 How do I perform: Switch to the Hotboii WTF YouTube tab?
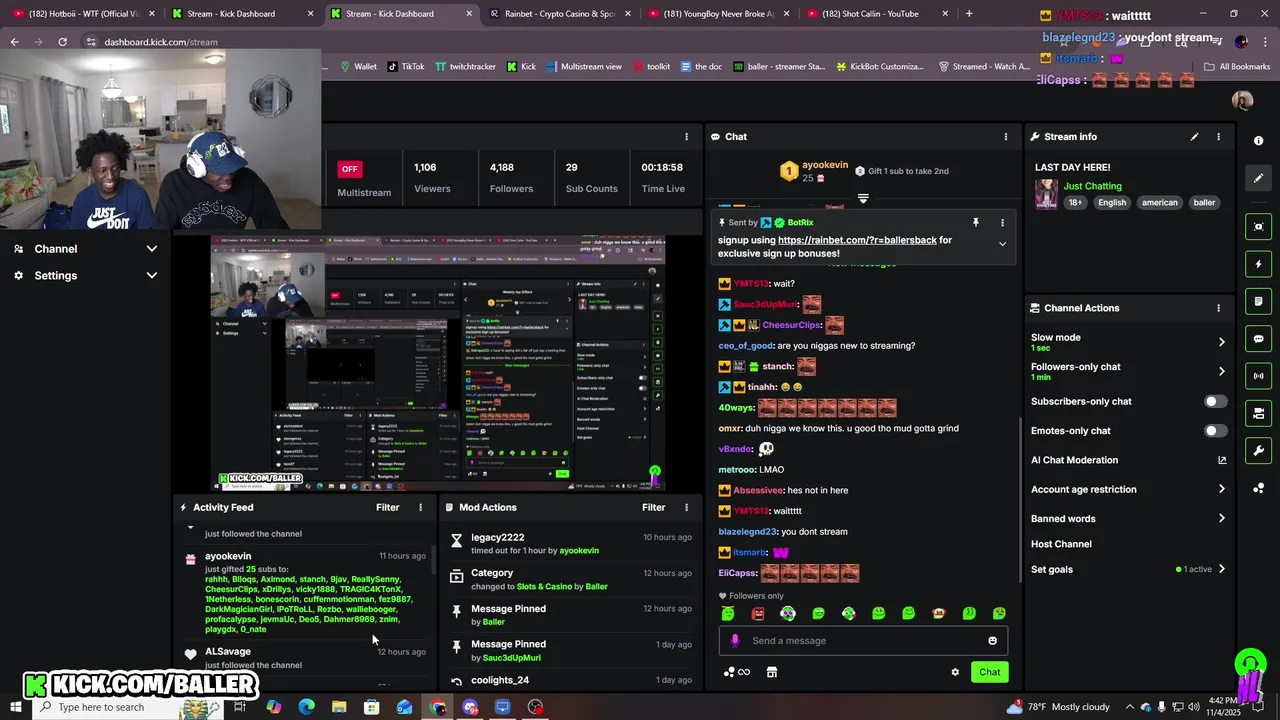(83, 14)
